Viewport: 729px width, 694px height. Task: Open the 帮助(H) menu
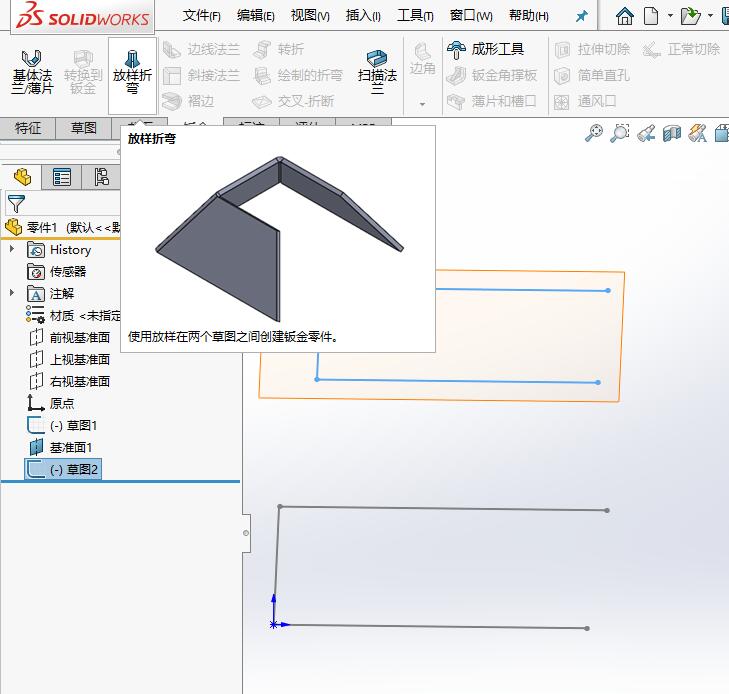[x=529, y=16]
